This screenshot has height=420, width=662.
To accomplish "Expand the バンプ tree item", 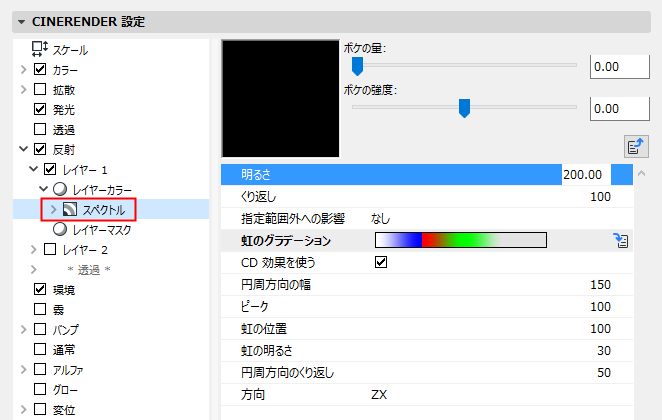I will point(24,329).
